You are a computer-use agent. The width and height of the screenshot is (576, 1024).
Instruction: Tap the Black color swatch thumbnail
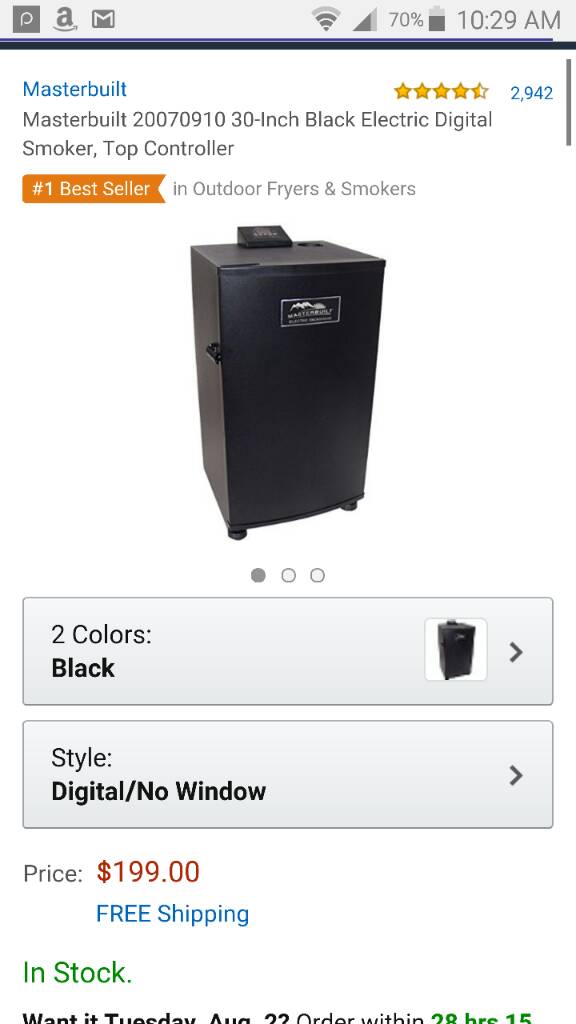click(x=456, y=650)
